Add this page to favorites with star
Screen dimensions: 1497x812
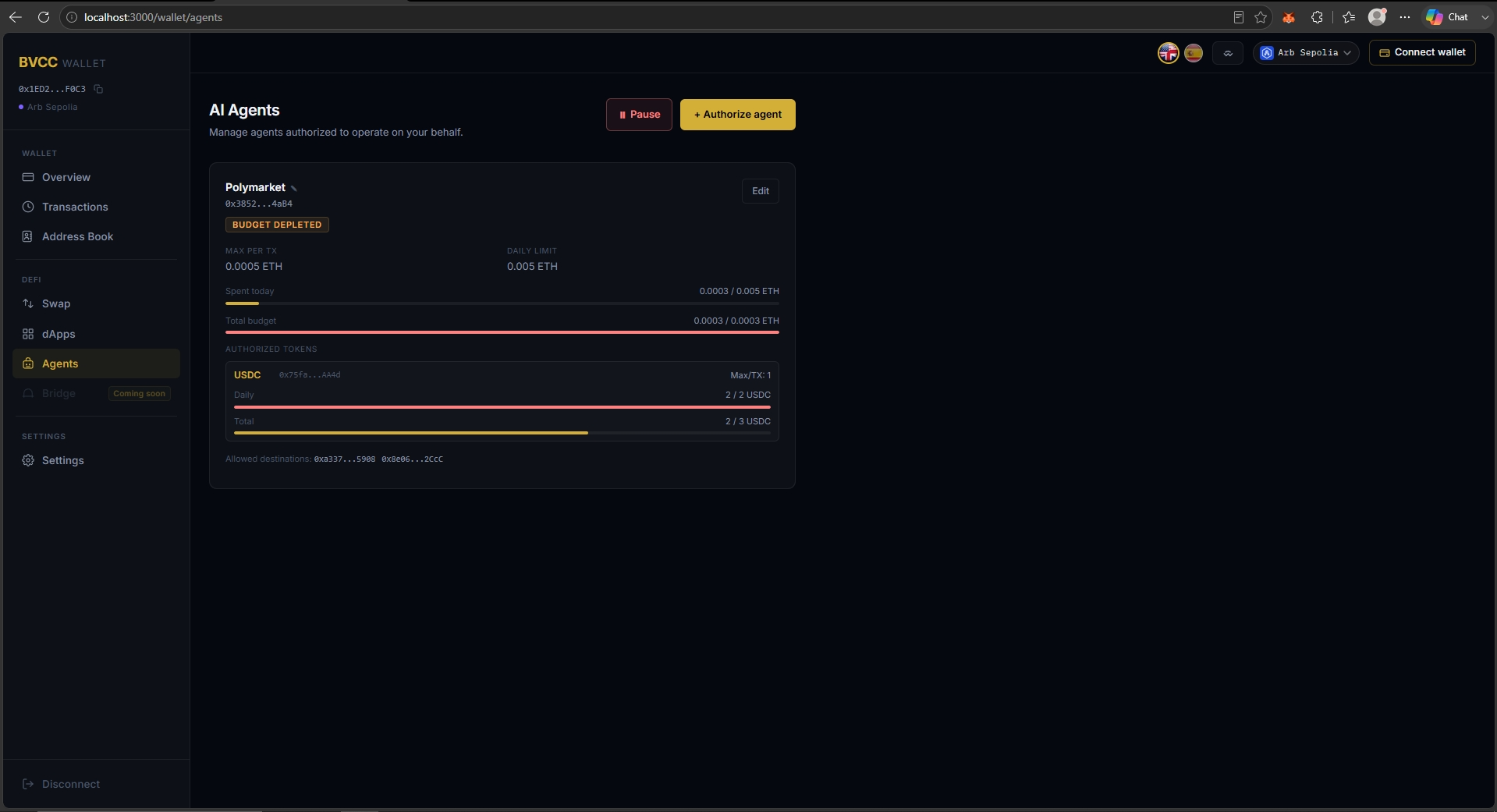[x=1261, y=17]
